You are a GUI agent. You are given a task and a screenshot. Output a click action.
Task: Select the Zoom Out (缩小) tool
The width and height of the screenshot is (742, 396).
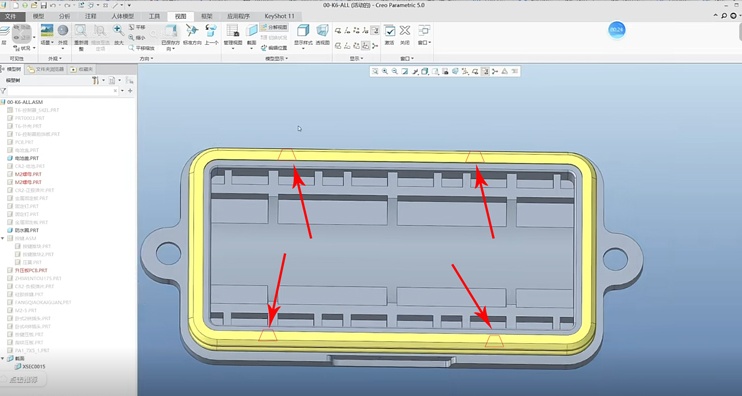[x=137, y=37]
